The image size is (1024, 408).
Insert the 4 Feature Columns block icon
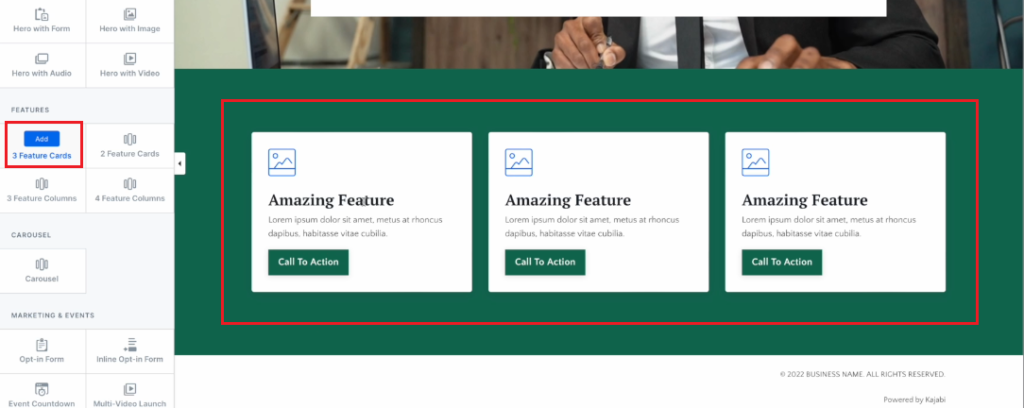(x=130, y=183)
